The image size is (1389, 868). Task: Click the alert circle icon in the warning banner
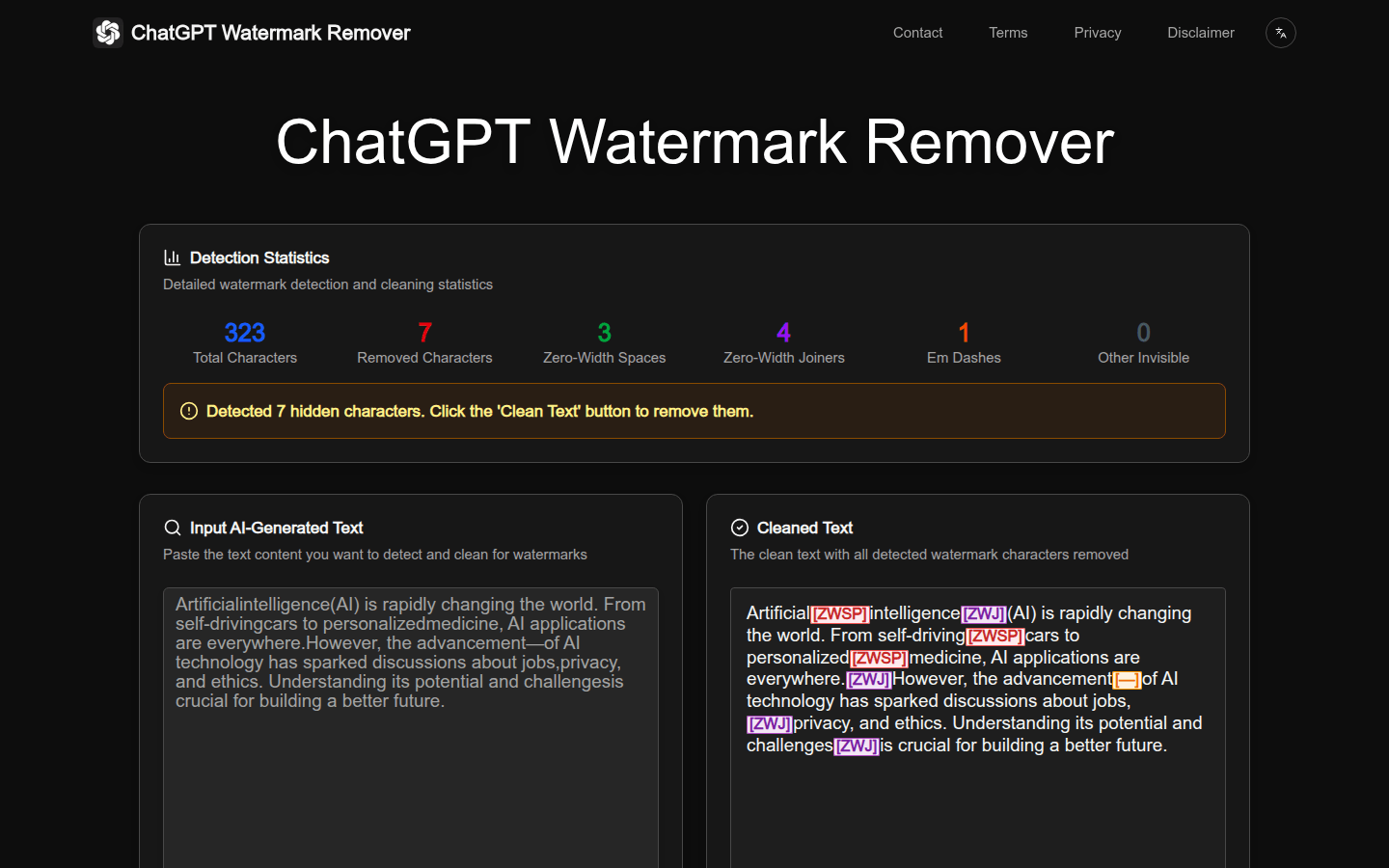[x=188, y=411]
